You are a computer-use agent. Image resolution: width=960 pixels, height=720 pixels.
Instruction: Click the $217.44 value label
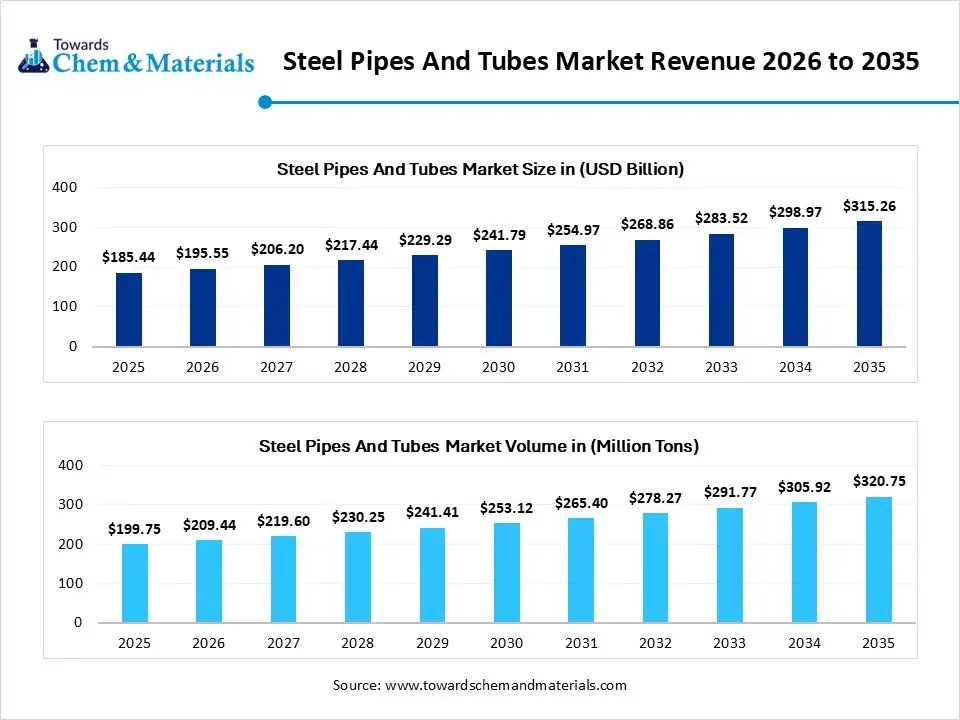(351, 245)
